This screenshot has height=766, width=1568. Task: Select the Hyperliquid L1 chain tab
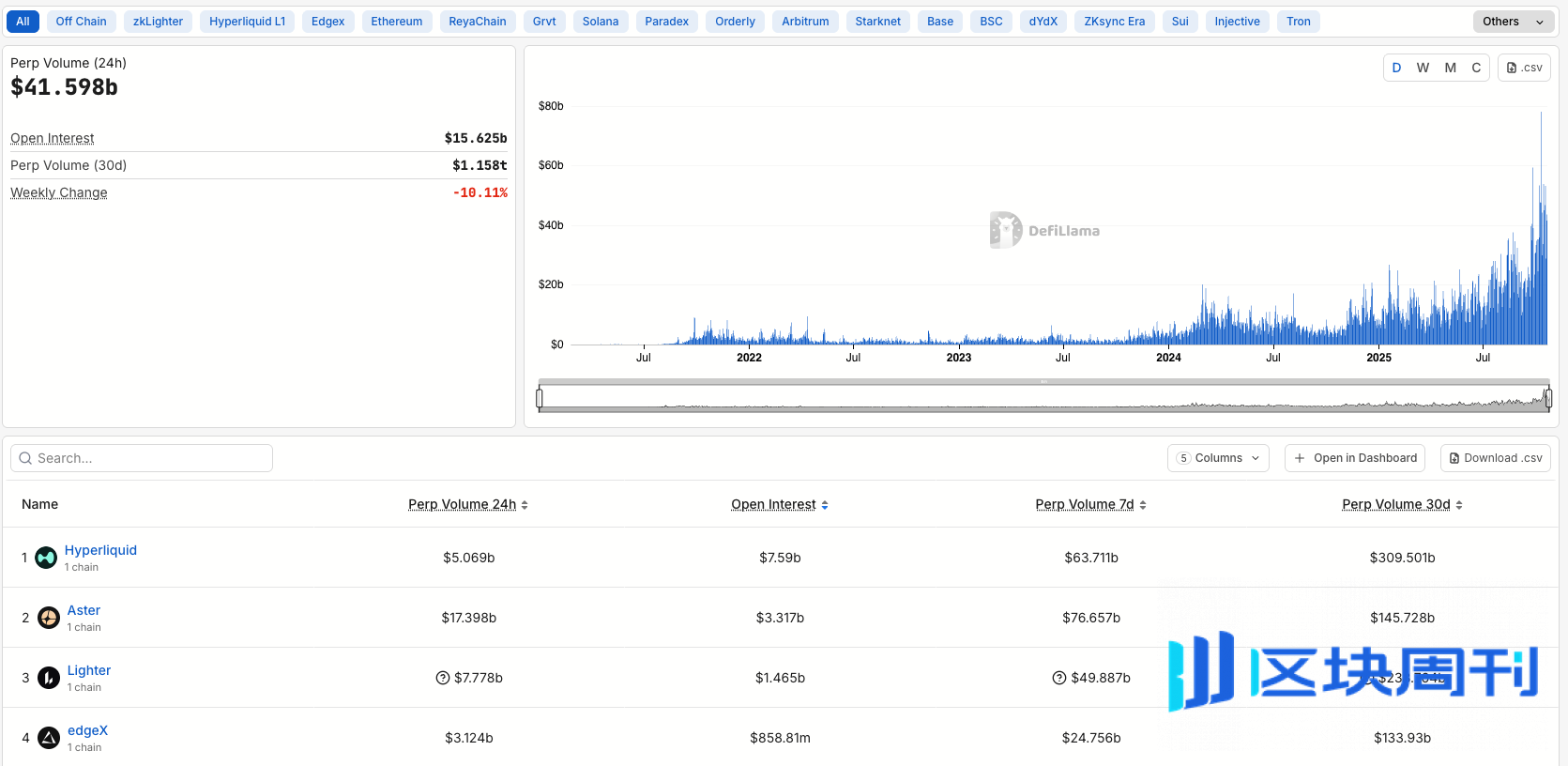pyautogui.click(x=247, y=22)
